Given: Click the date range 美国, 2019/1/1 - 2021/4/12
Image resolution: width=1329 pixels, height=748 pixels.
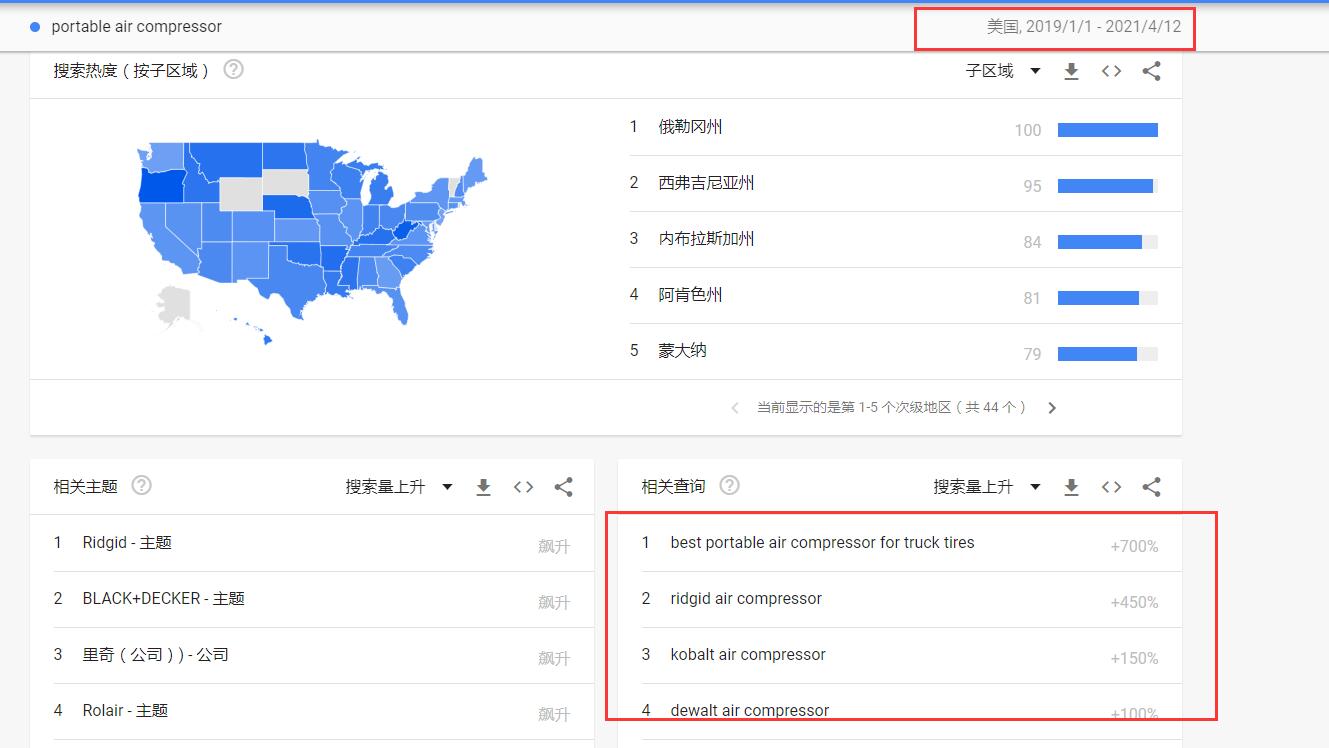Looking at the screenshot, I should [1084, 27].
